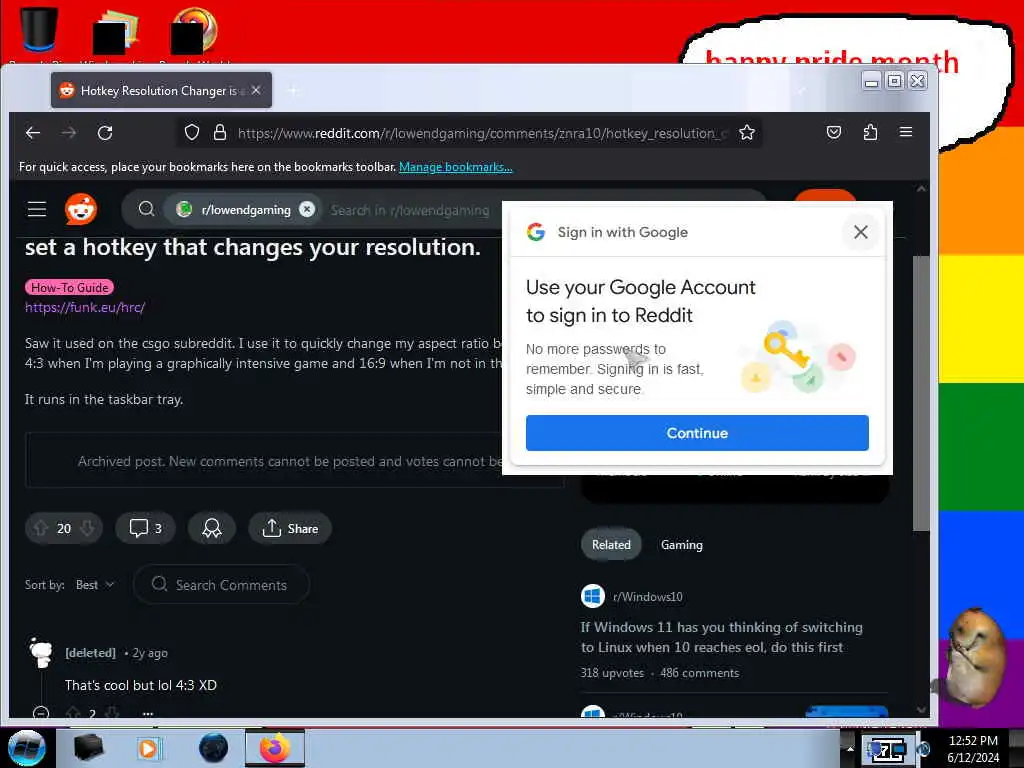Image resolution: width=1024 pixels, height=768 pixels.
Task: Click the Google logo in sign-in popup
Action: click(x=536, y=232)
